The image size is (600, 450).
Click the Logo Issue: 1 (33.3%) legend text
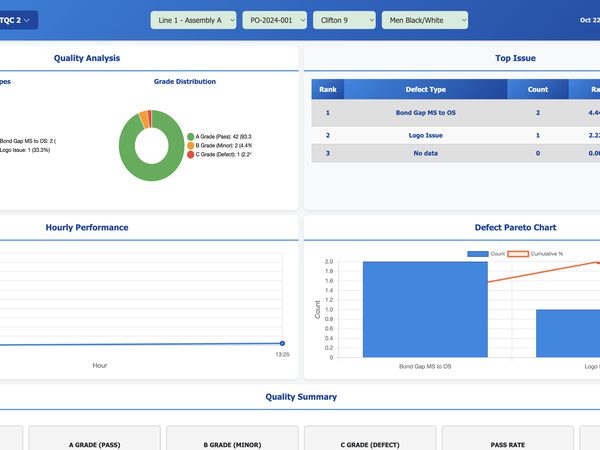[x=25, y=150]
